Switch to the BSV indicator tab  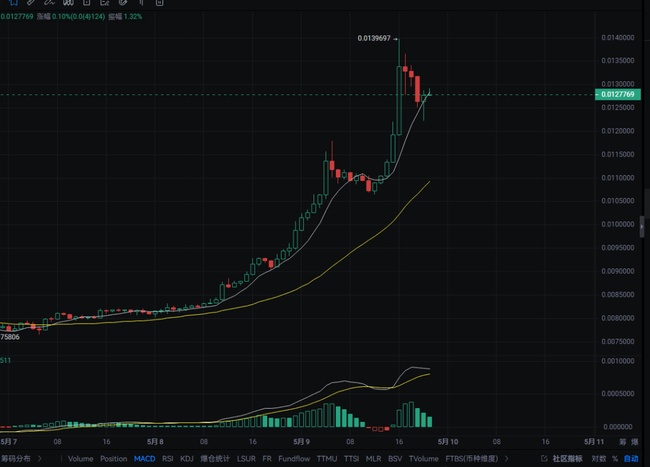tap(395, 459)
